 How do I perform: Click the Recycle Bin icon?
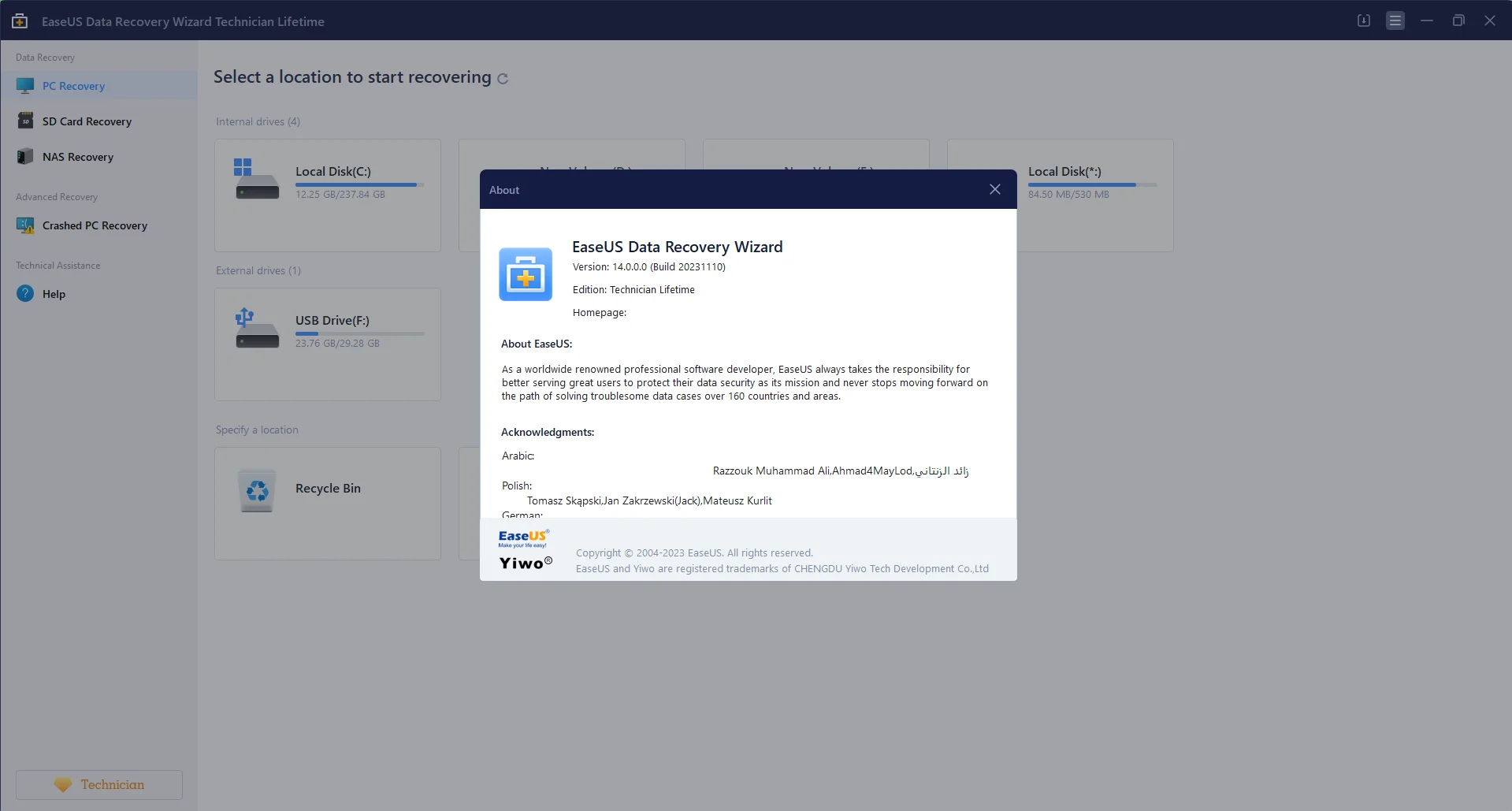click(258, 491)
